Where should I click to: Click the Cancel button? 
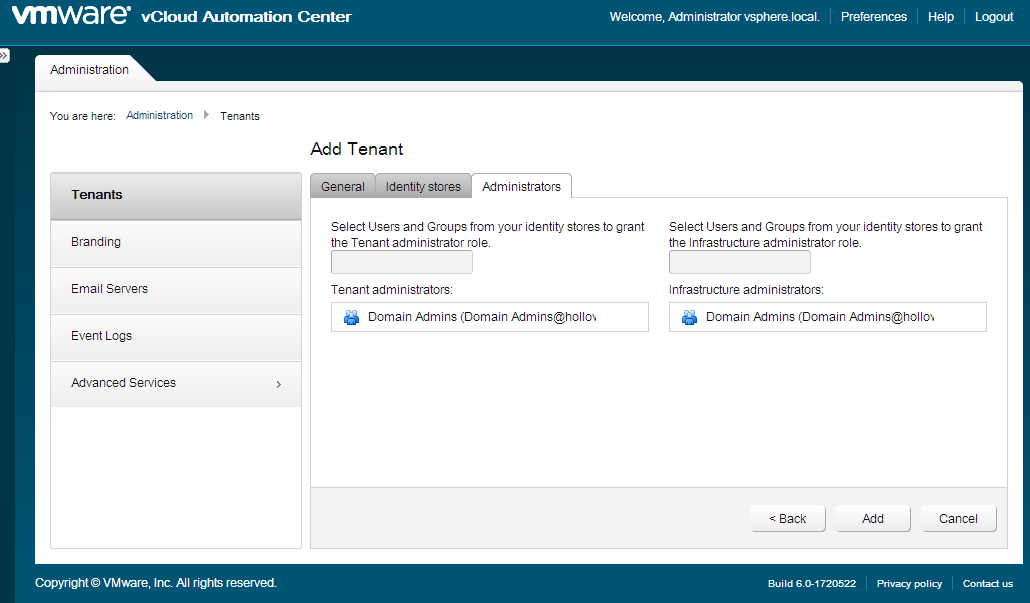click(958, 518)
